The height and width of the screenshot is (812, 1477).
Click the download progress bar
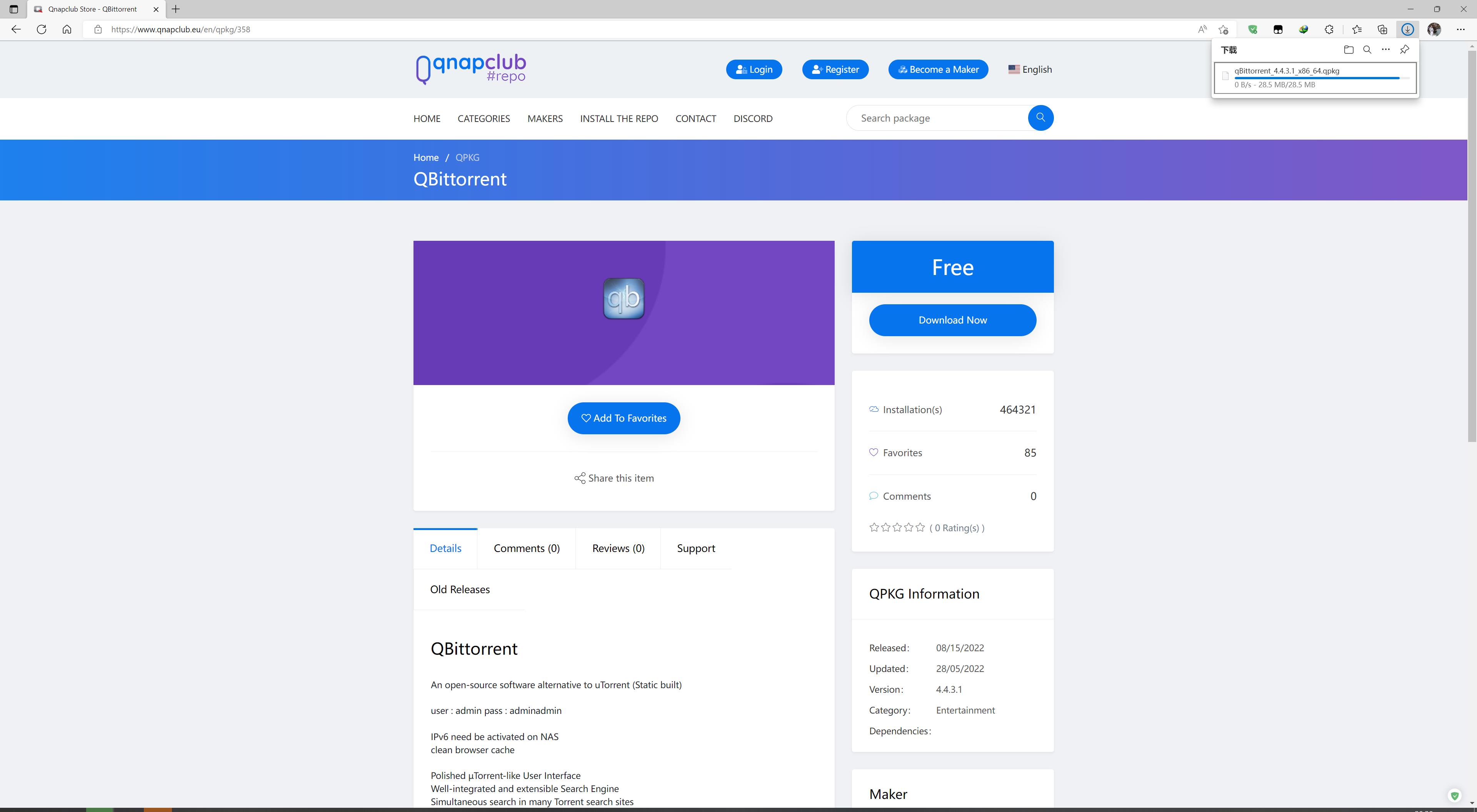[1322, 78]
